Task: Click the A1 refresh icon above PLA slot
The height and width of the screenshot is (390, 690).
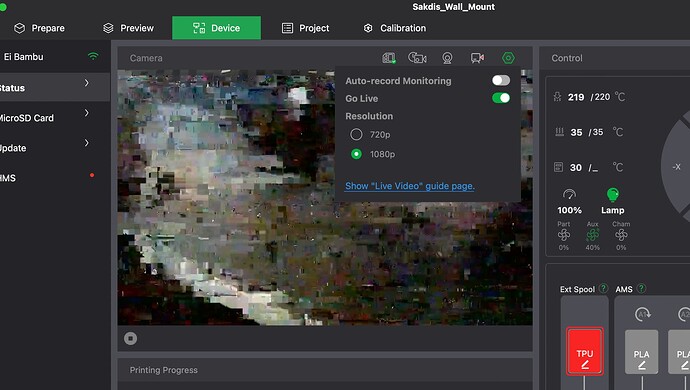Action: pyautogui.click(x=642, y=314)
